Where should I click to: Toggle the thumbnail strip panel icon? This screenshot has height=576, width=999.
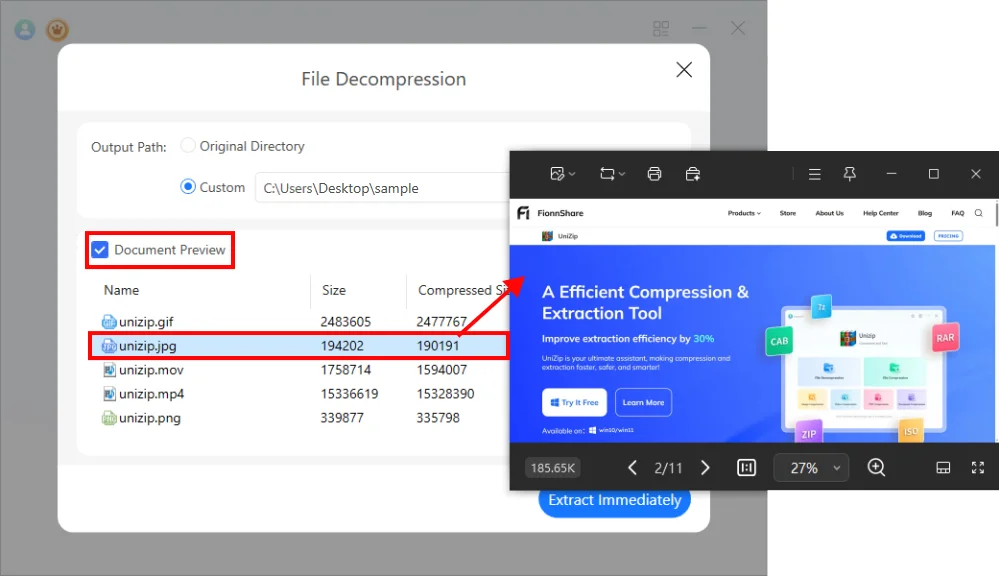pos(942,468)
